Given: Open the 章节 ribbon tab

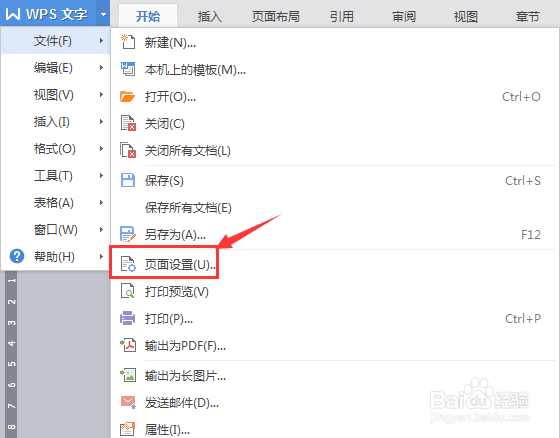Looking at the screenshot, I should [x=528, y=16].
